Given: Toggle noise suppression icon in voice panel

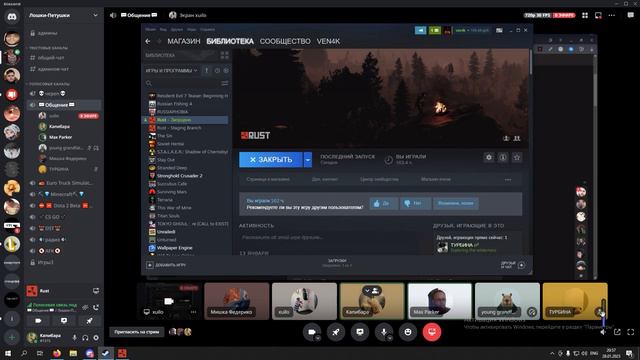Looking at the screenshot, I should click(85, 307).
